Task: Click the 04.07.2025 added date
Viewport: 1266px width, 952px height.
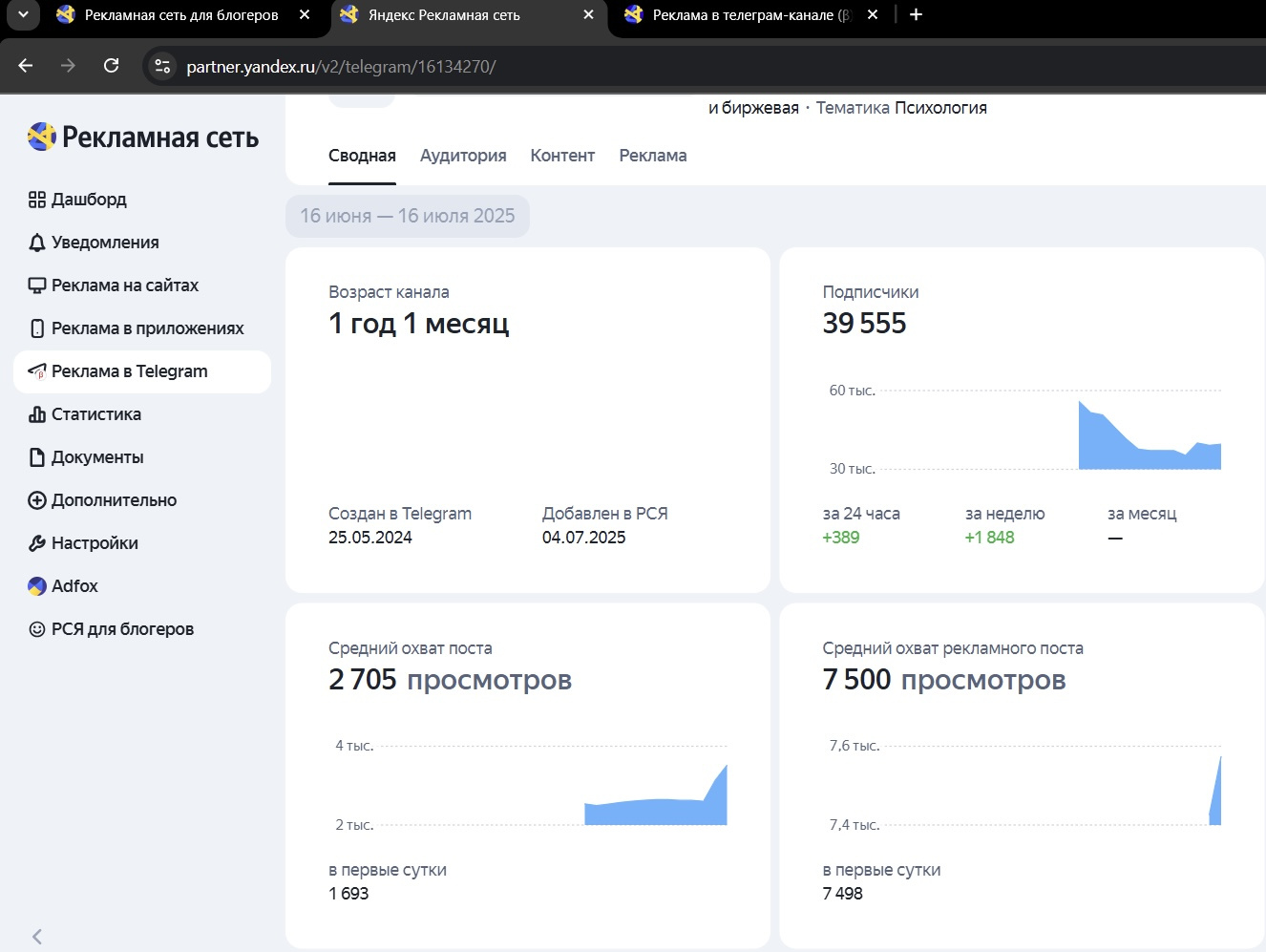Action: 583,538
